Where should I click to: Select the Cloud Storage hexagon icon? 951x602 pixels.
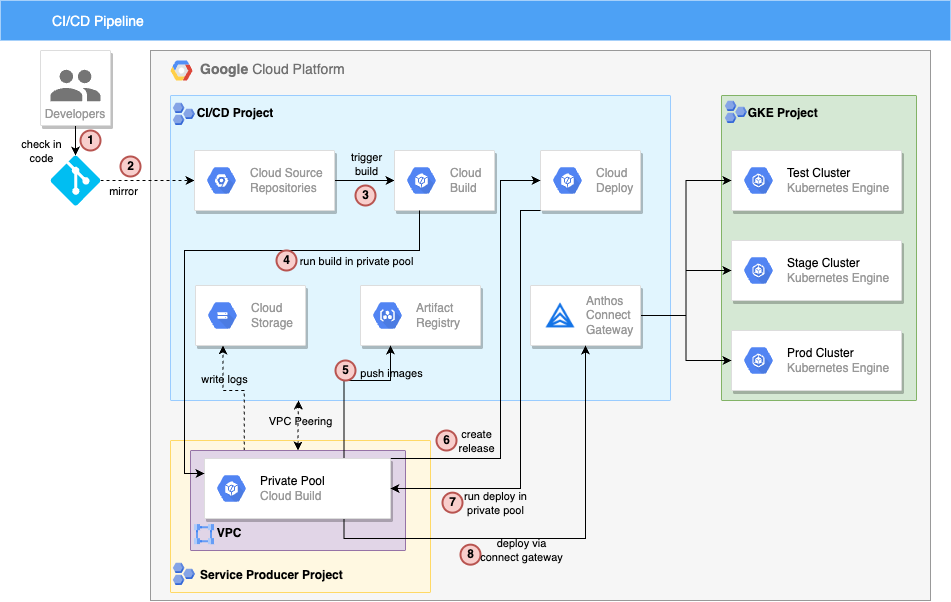click(x=222, y=316)
